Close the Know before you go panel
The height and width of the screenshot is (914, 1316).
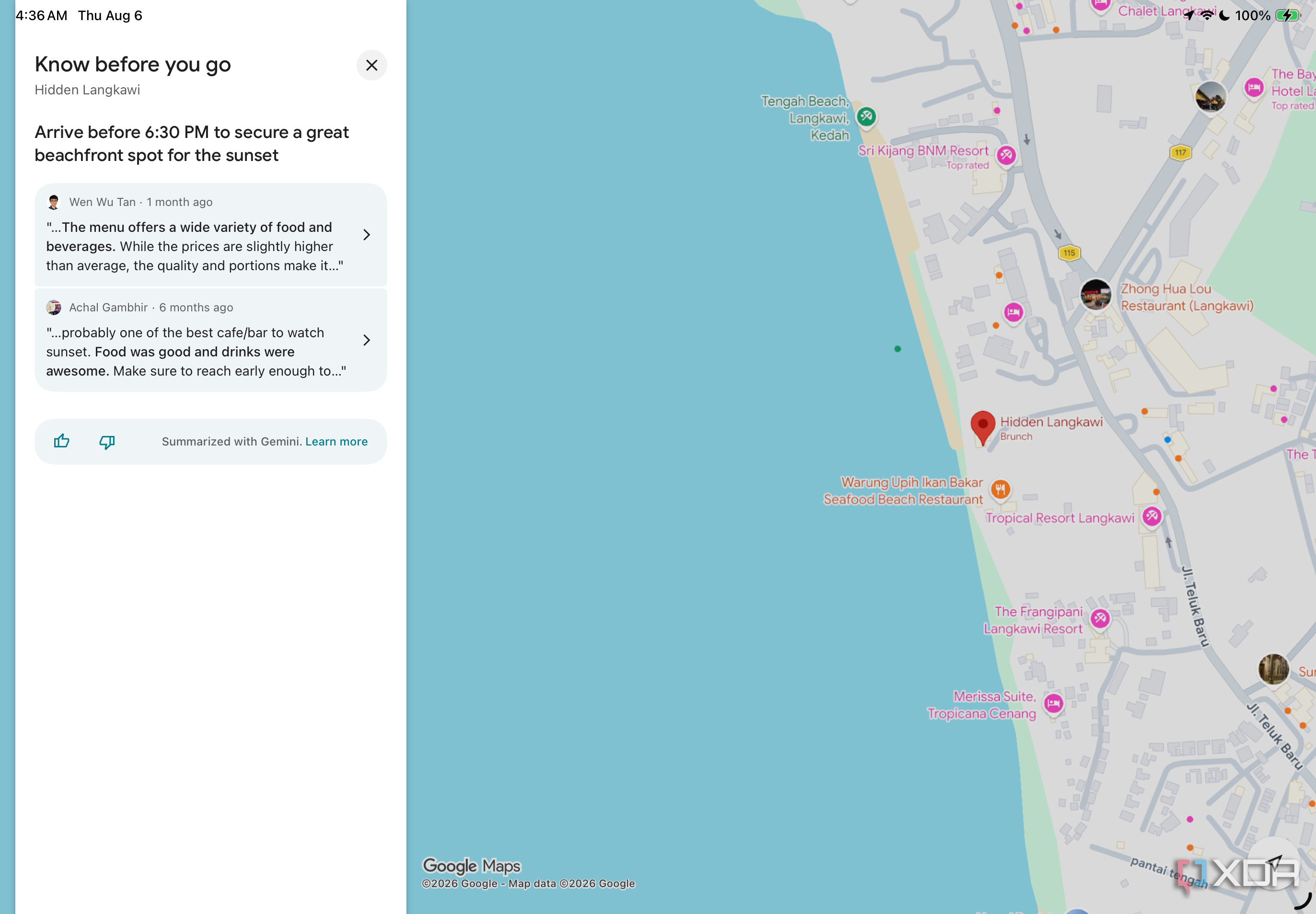click(371, 65)
